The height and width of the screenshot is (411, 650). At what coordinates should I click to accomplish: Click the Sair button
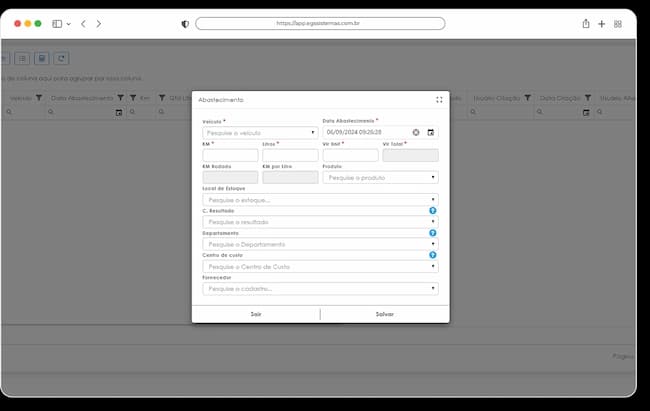(256, 314)
